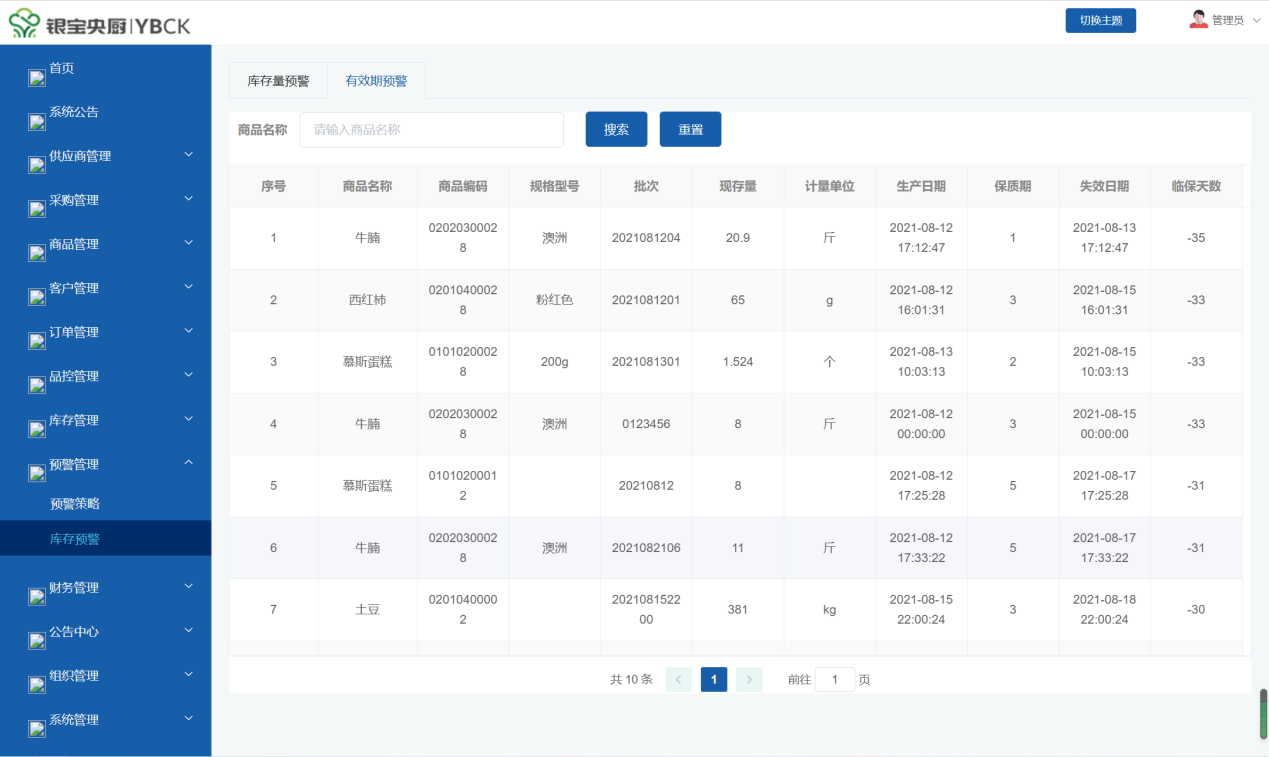Click the 采购管理 sidebar icon
1269x757 pixels.
click(x=37, y=210)
